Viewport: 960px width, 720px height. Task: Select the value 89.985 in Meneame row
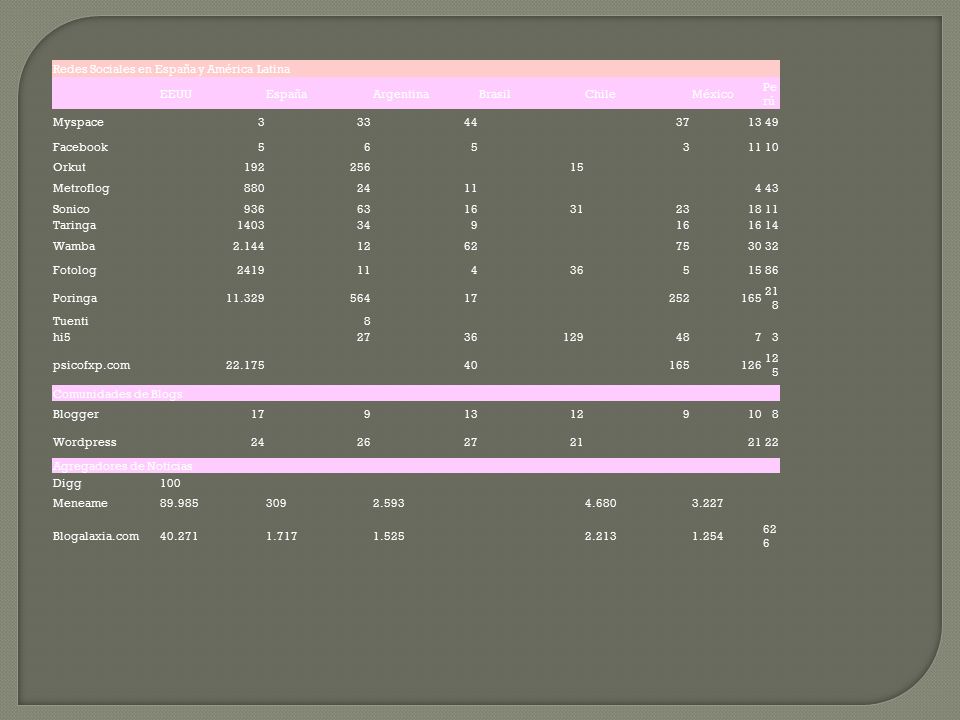tap(179, 503)
